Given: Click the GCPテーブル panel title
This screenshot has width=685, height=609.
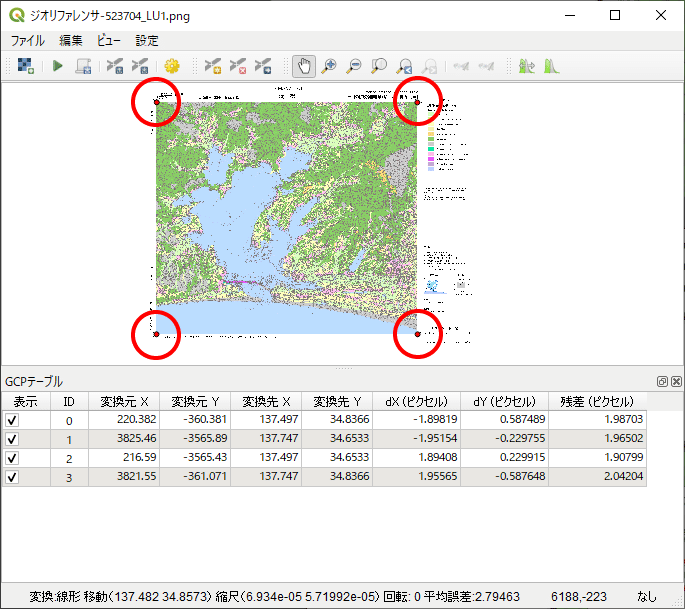Looking at the screenshot, I should [34, 382].
